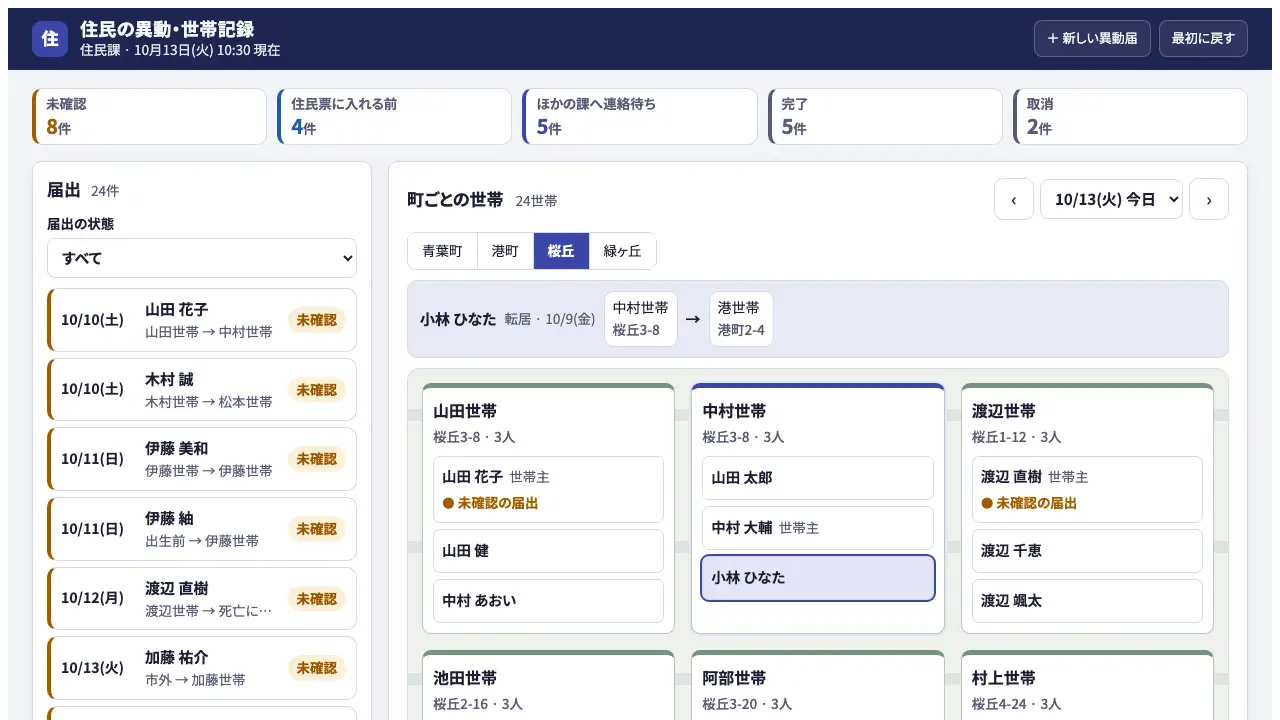This screenshot has height=720, width=1280.
Task: Select resident 渡辺 颯太
Action: pos(1087,601)
